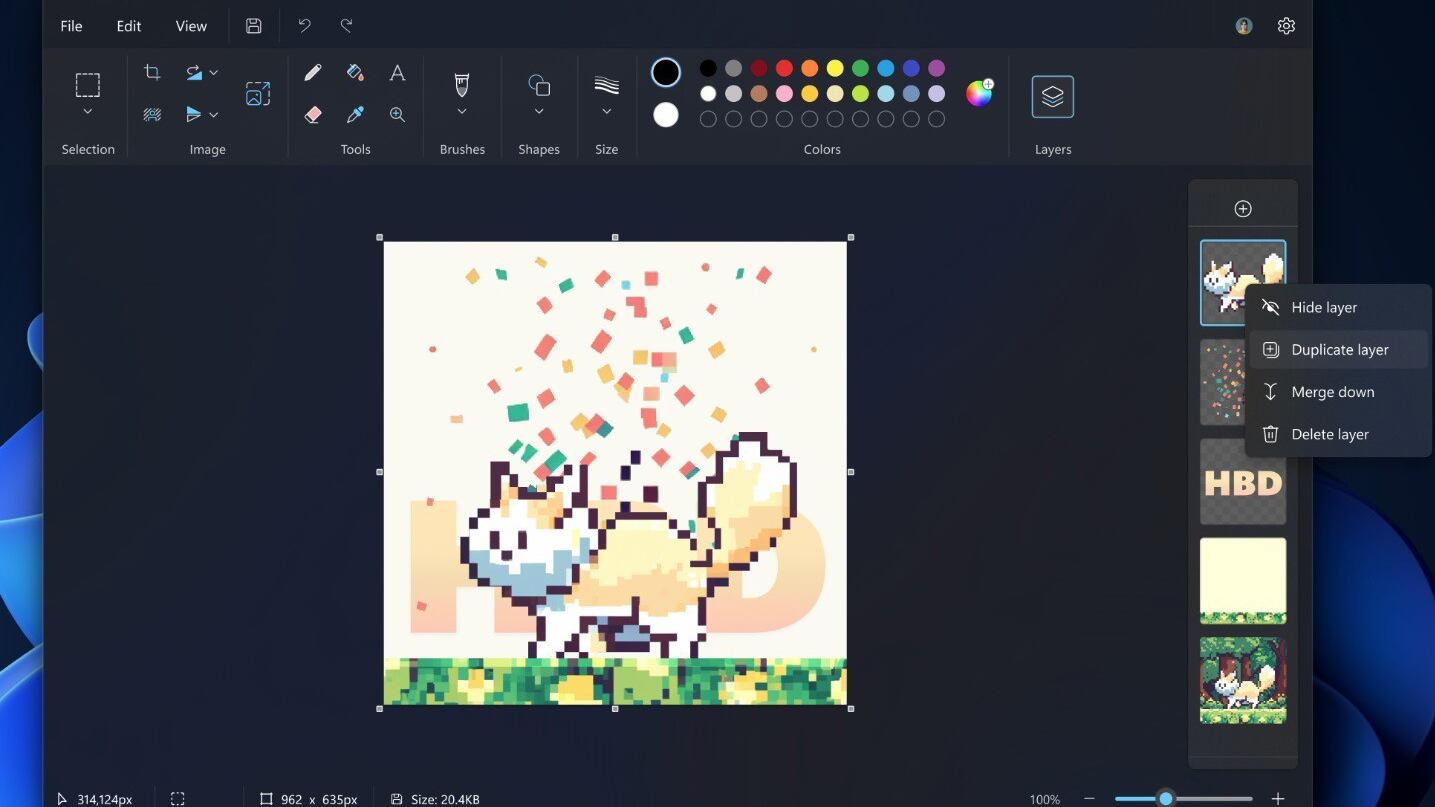The width and height of the screenshot is (1435, 807).
Task: Select the Fill bucket tool
Action: [355, 72]
